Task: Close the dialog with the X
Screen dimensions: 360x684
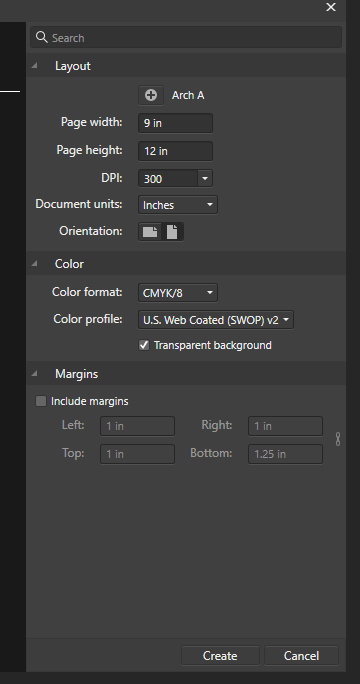Action: pos(331,7)
